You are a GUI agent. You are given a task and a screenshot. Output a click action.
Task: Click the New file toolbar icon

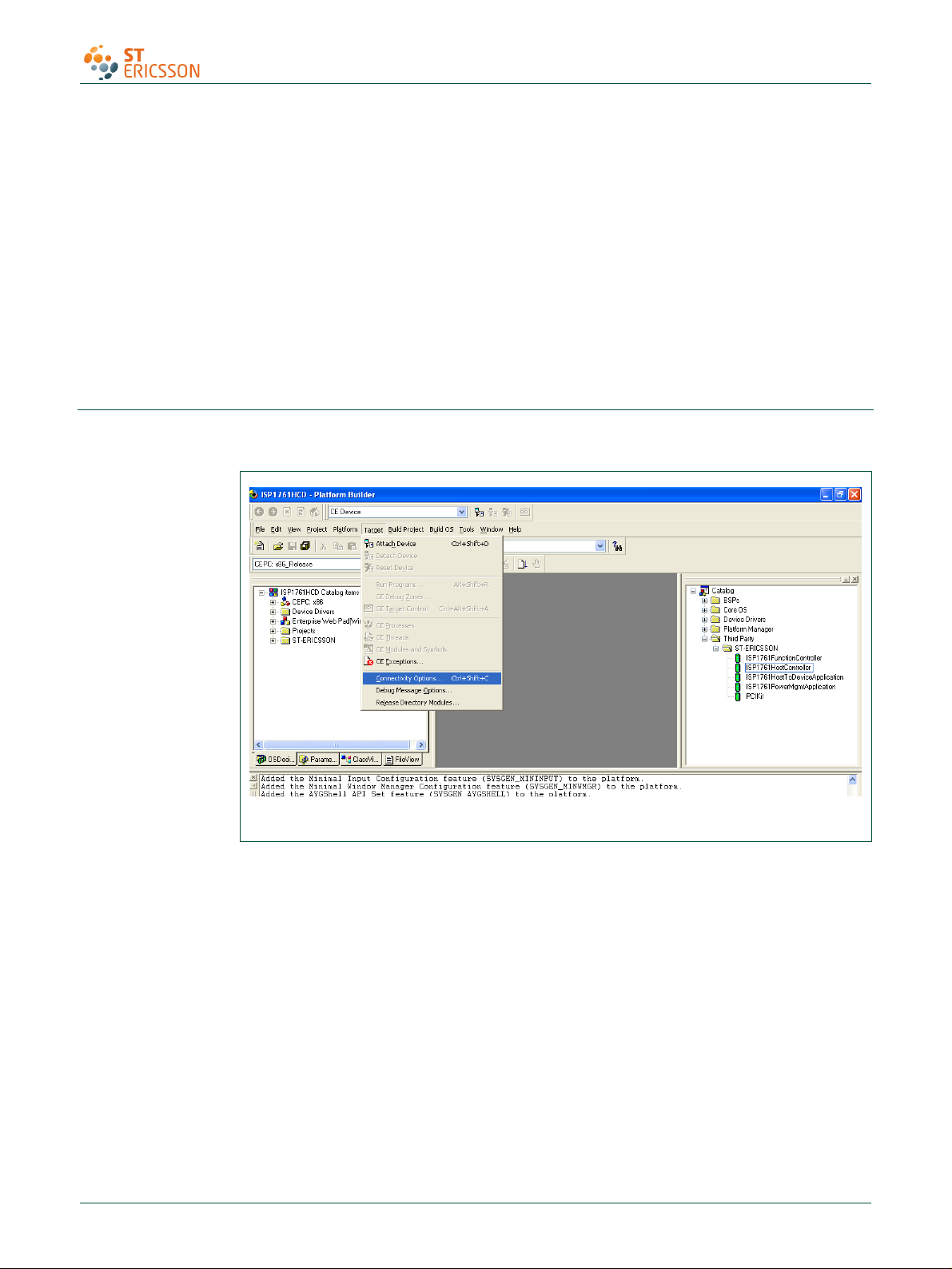click(260, 546)
